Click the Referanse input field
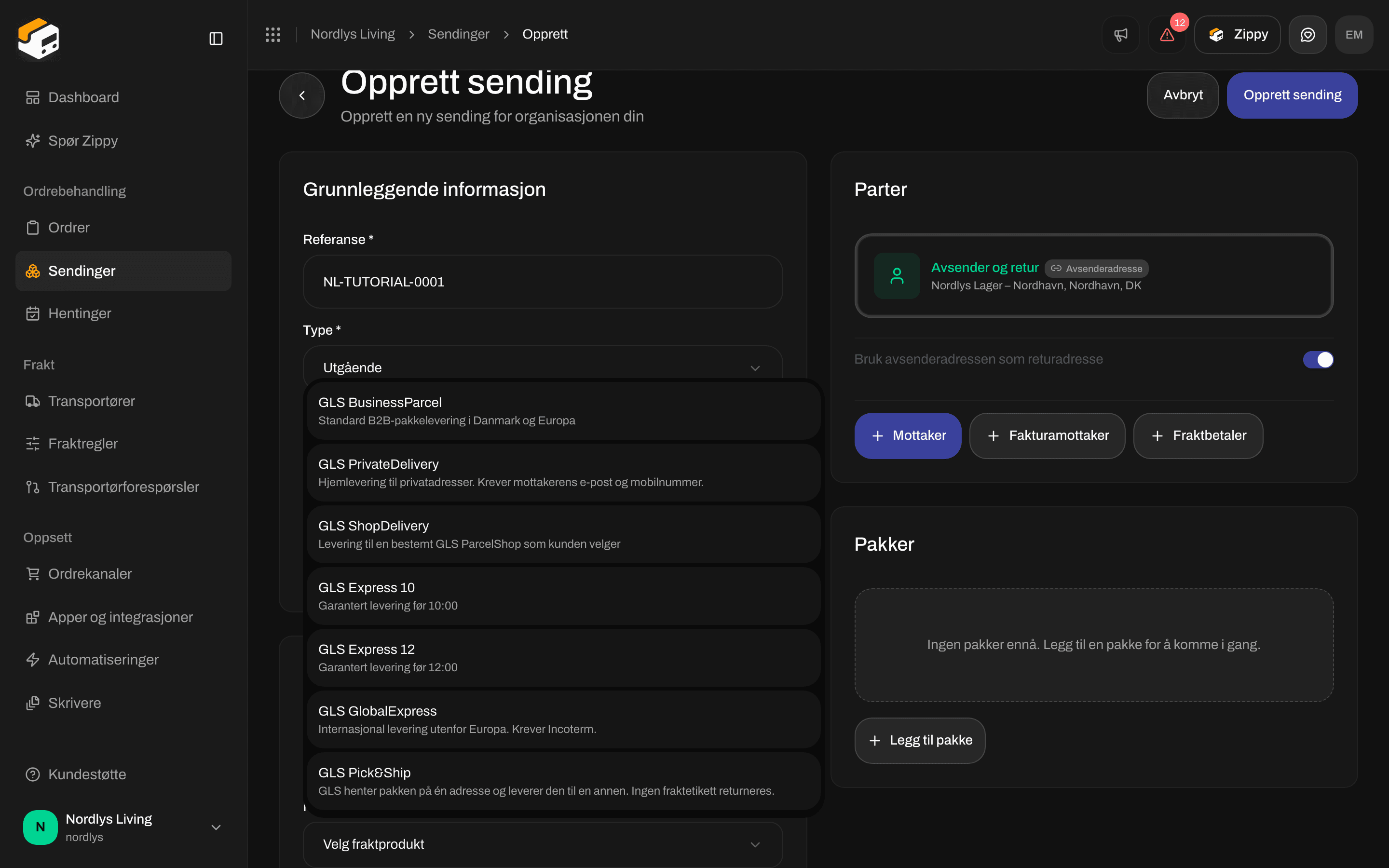 [x=543, y=282]
